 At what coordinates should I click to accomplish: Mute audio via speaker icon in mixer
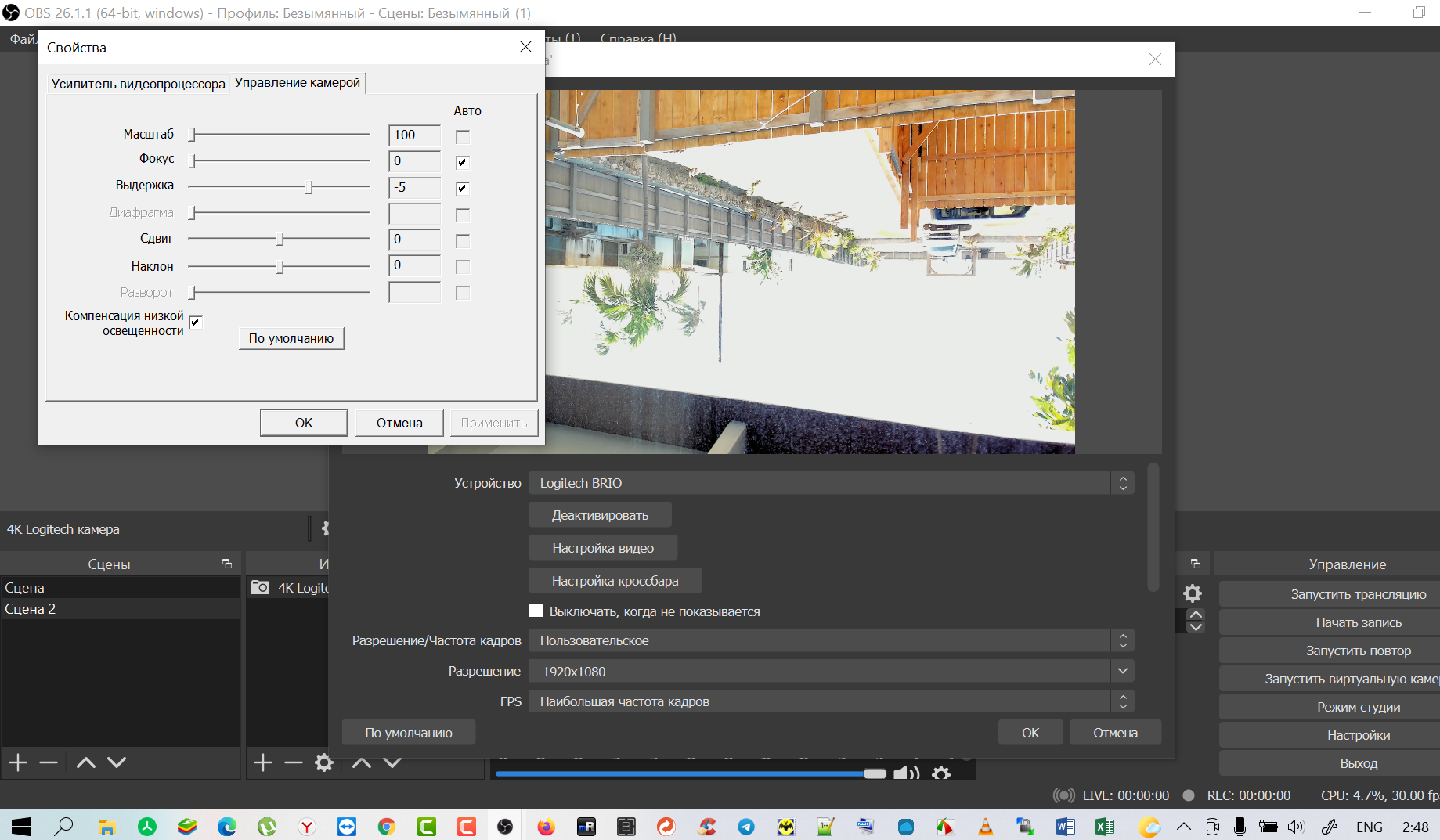(x=907, y=773)
